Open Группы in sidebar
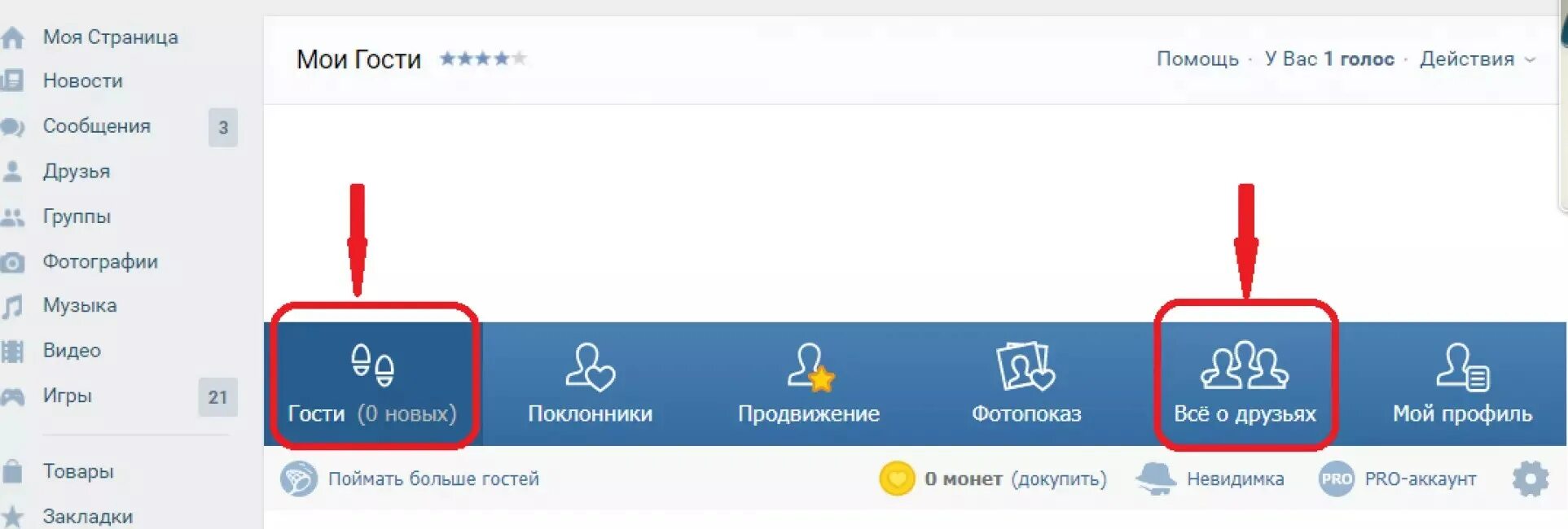Screen dimensions: 1568x529 (77, 216)
